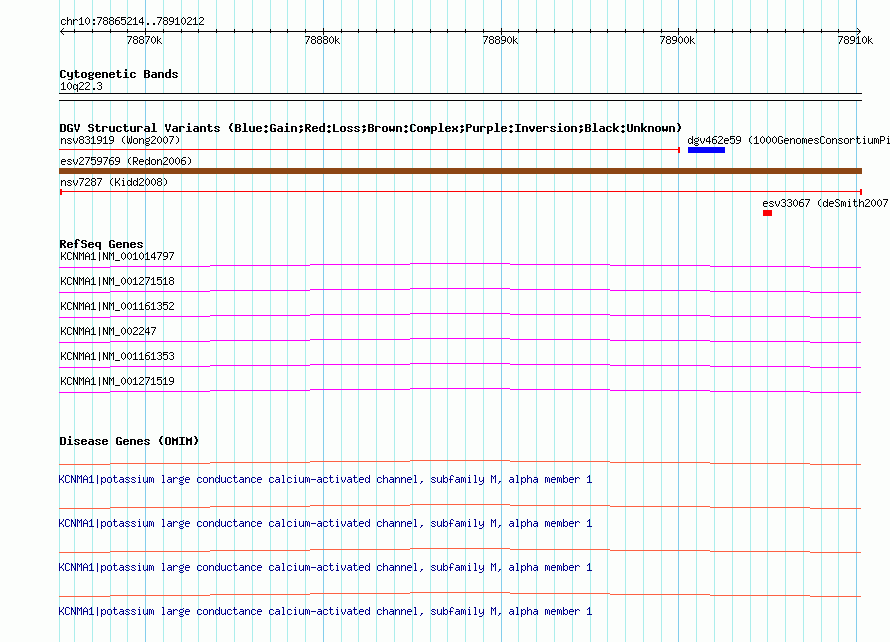
Task: Select the blue dgv462e59 gain bar
Action: click(x=706, y=150)
